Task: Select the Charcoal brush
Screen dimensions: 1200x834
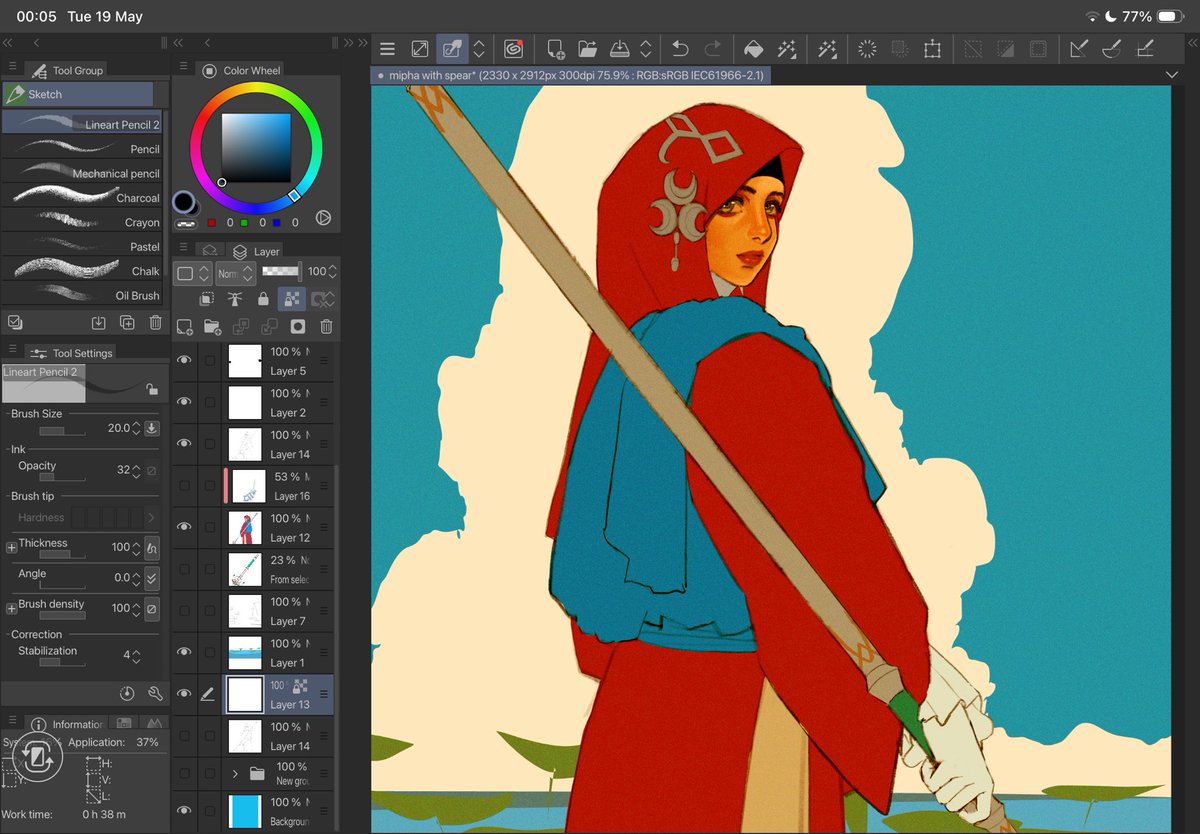Action: click(82, 197)
